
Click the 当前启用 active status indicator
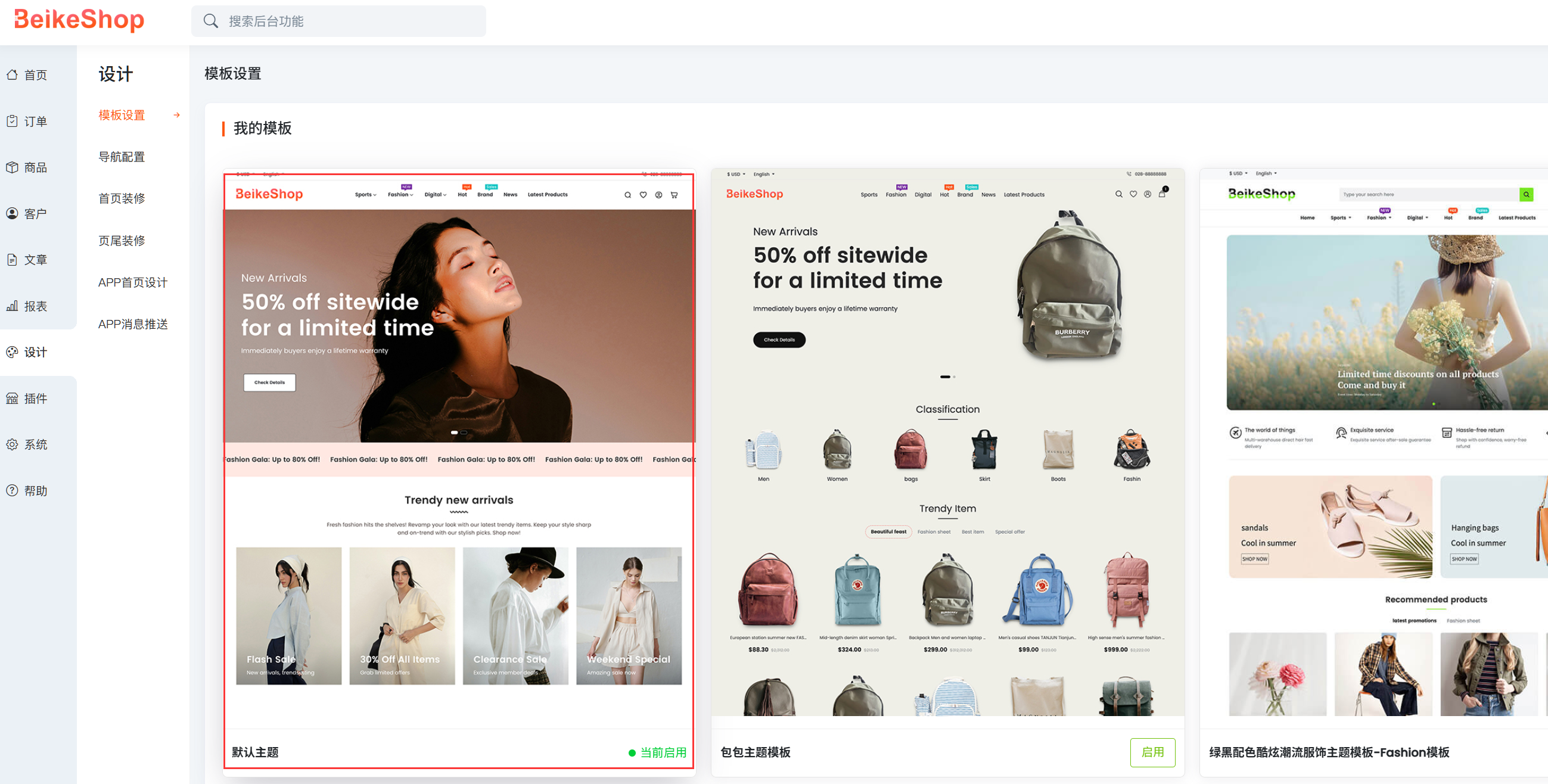(657, 752)
